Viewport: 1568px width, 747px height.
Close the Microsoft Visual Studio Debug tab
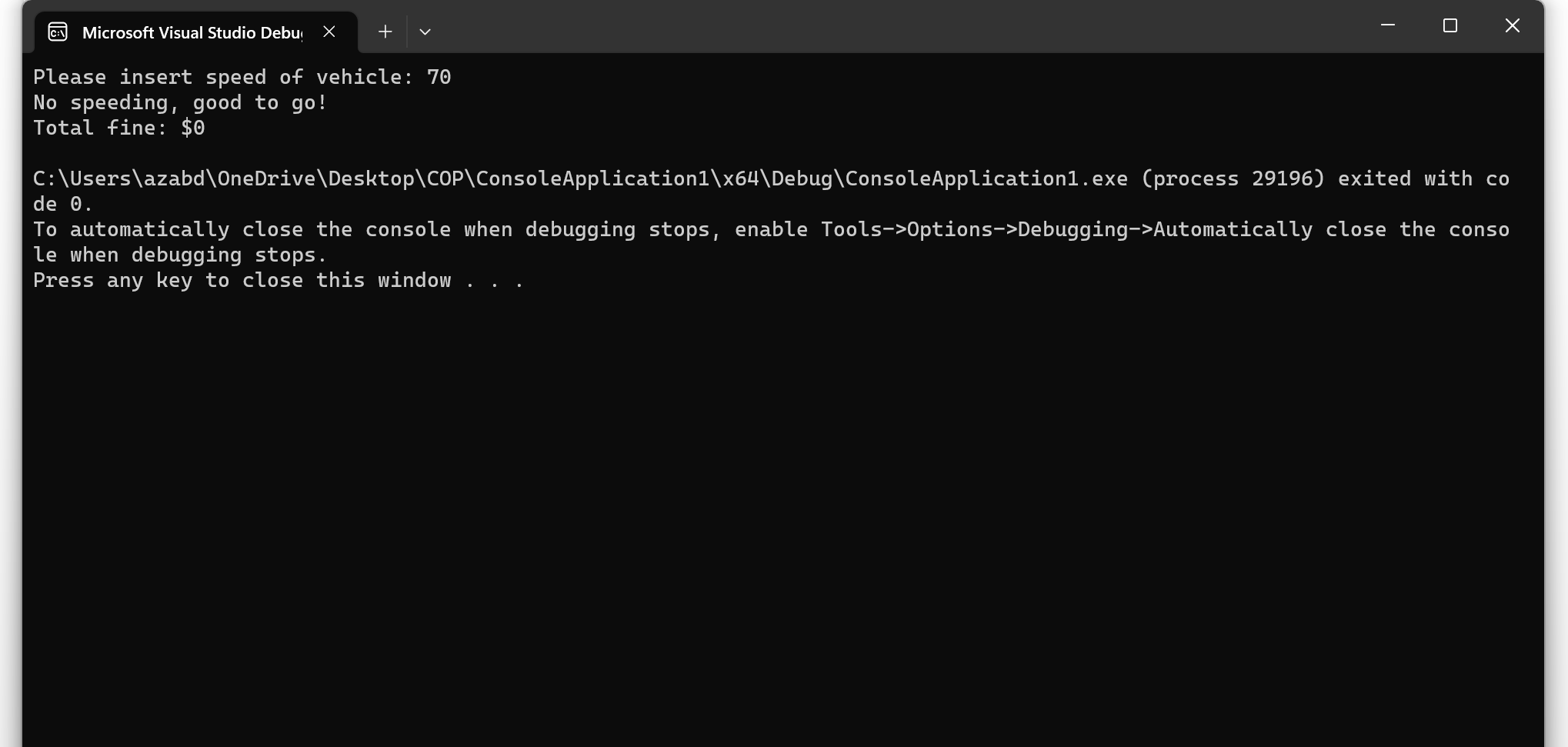coord(329,32)
